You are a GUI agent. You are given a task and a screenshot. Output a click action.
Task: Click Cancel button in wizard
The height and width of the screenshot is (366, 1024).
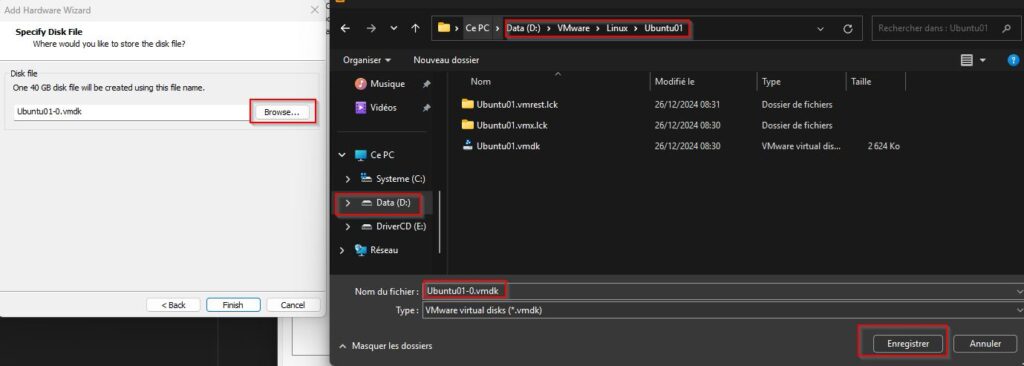[293, 305]
